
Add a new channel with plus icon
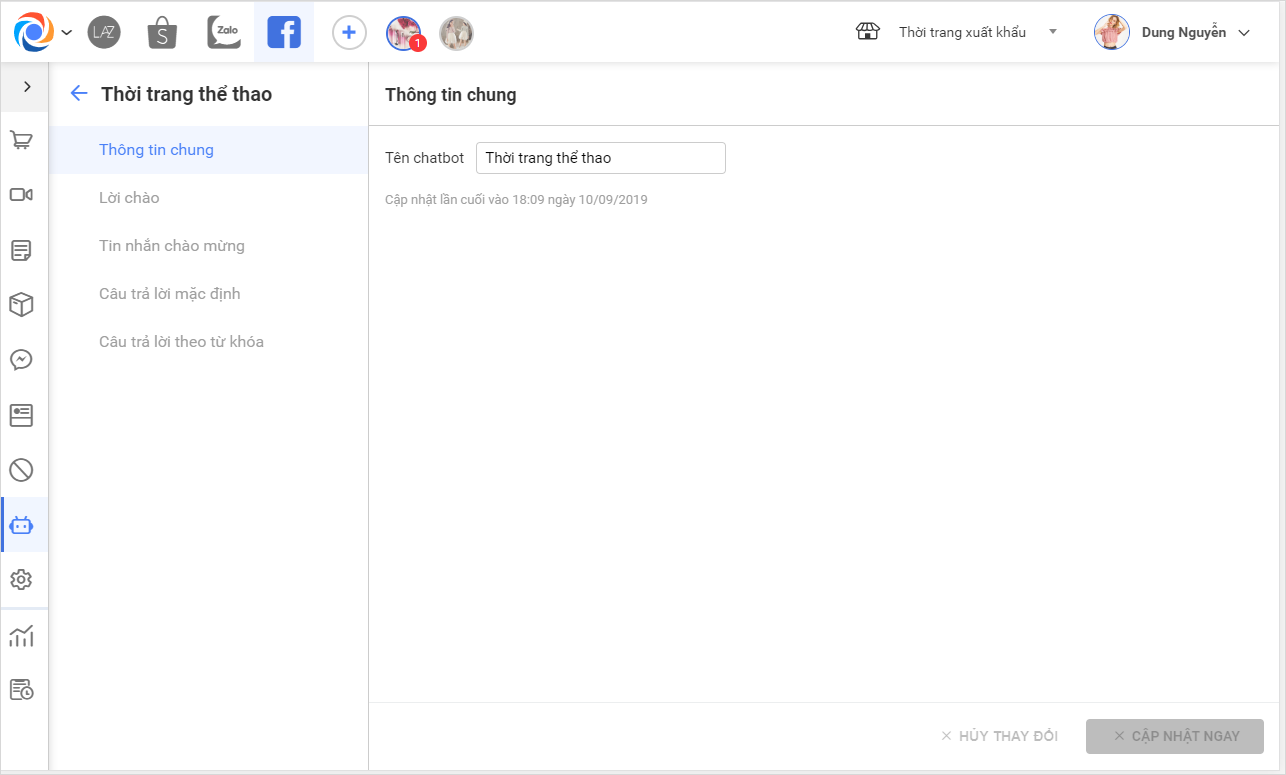pyautogui.click(x=348, y=33)
